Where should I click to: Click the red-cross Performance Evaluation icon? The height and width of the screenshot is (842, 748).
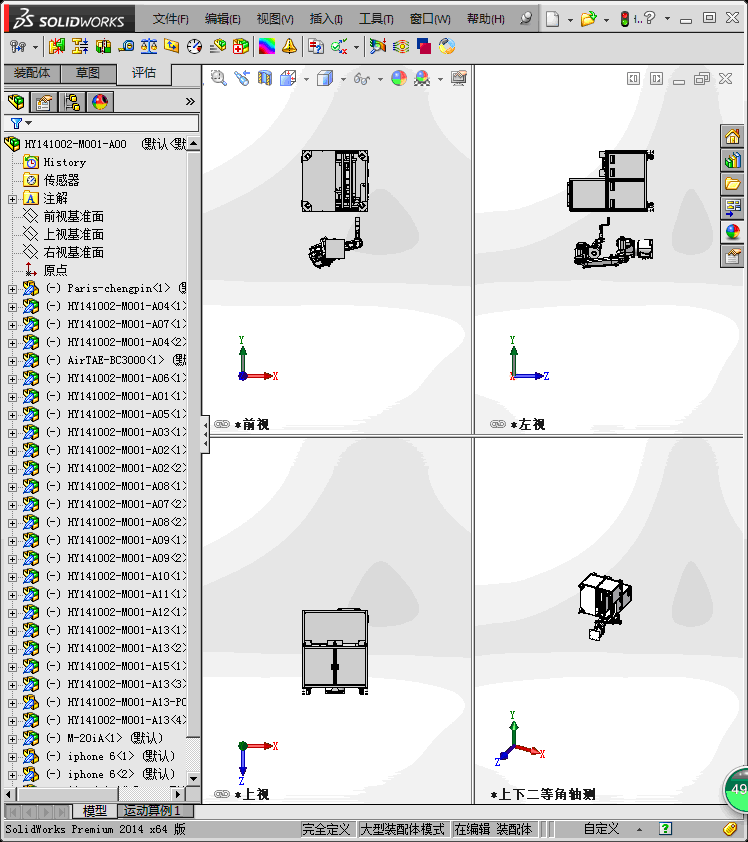point(241,47)
